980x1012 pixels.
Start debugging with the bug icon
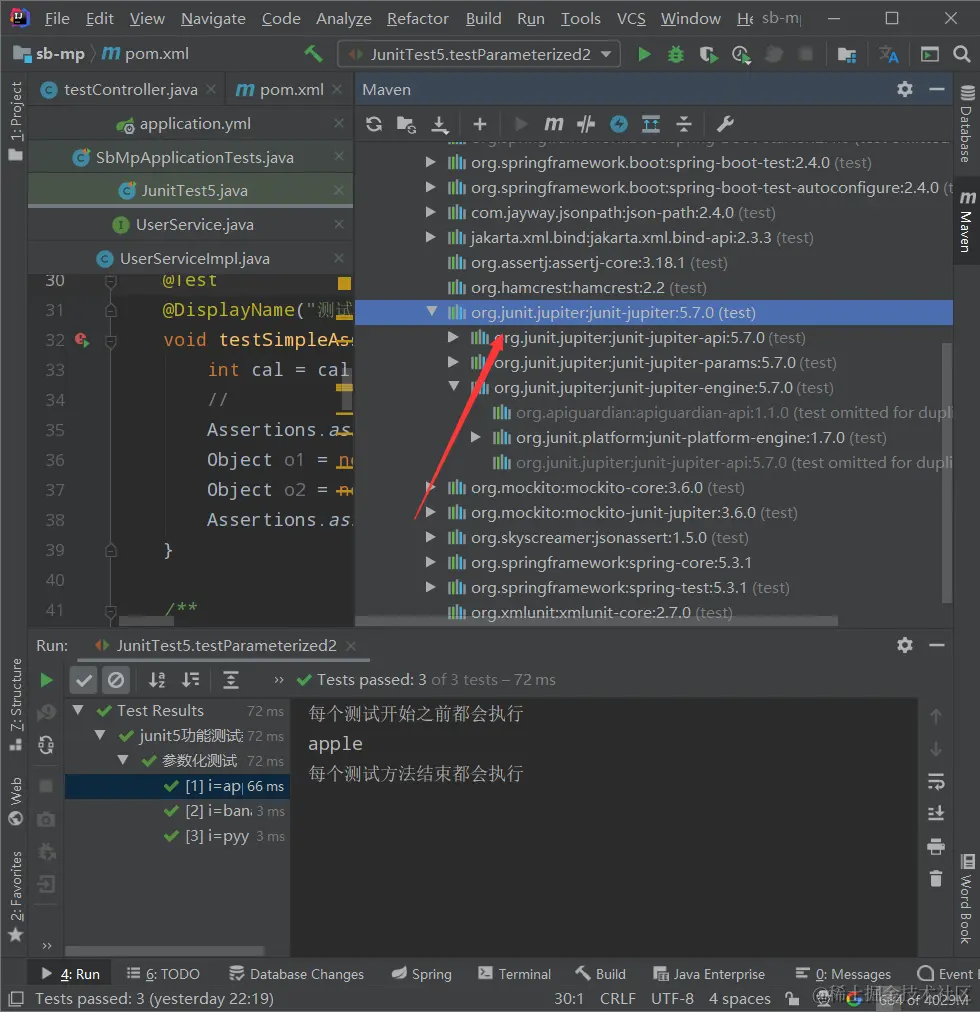click(675, 54)
